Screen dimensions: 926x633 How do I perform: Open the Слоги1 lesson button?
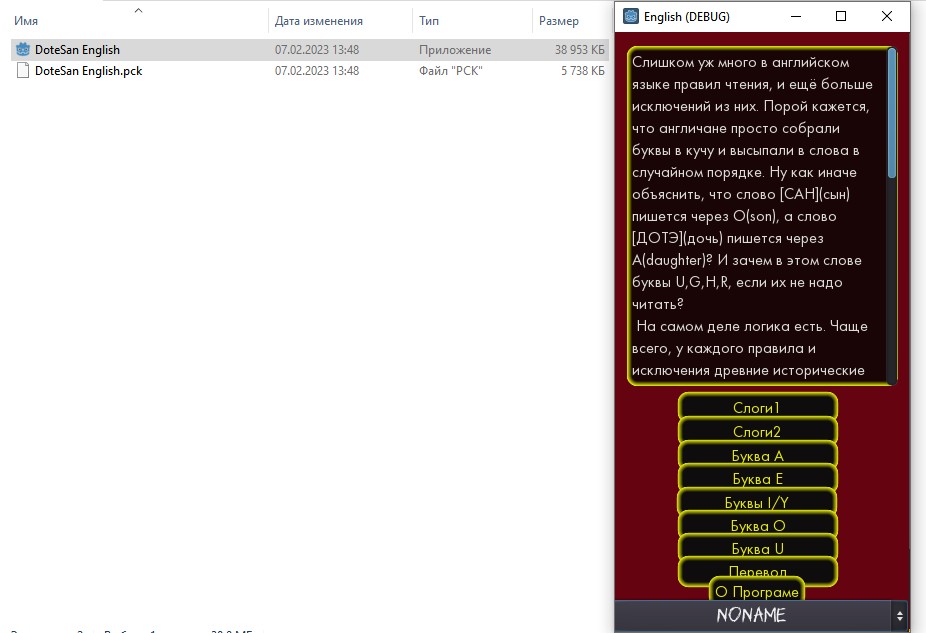[x=757, y=407]
